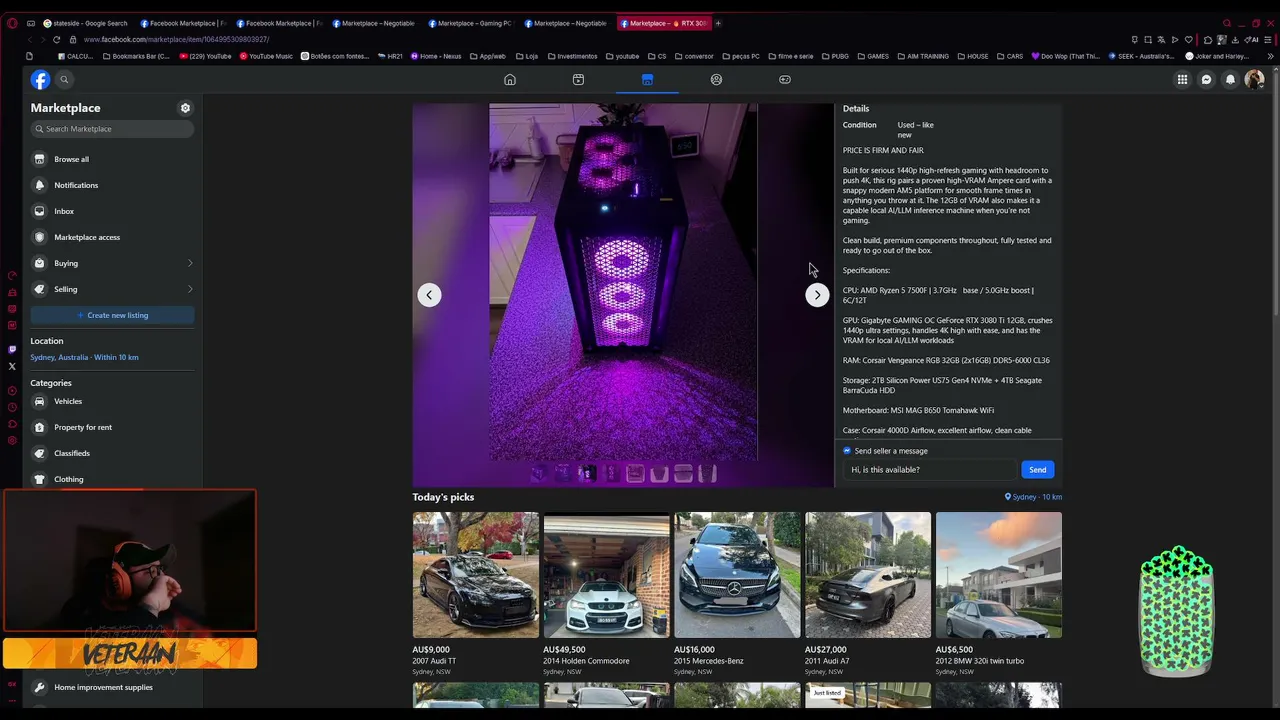
Task: Open the YouTube Music bookmark
Action: click(x=266, y=56)
